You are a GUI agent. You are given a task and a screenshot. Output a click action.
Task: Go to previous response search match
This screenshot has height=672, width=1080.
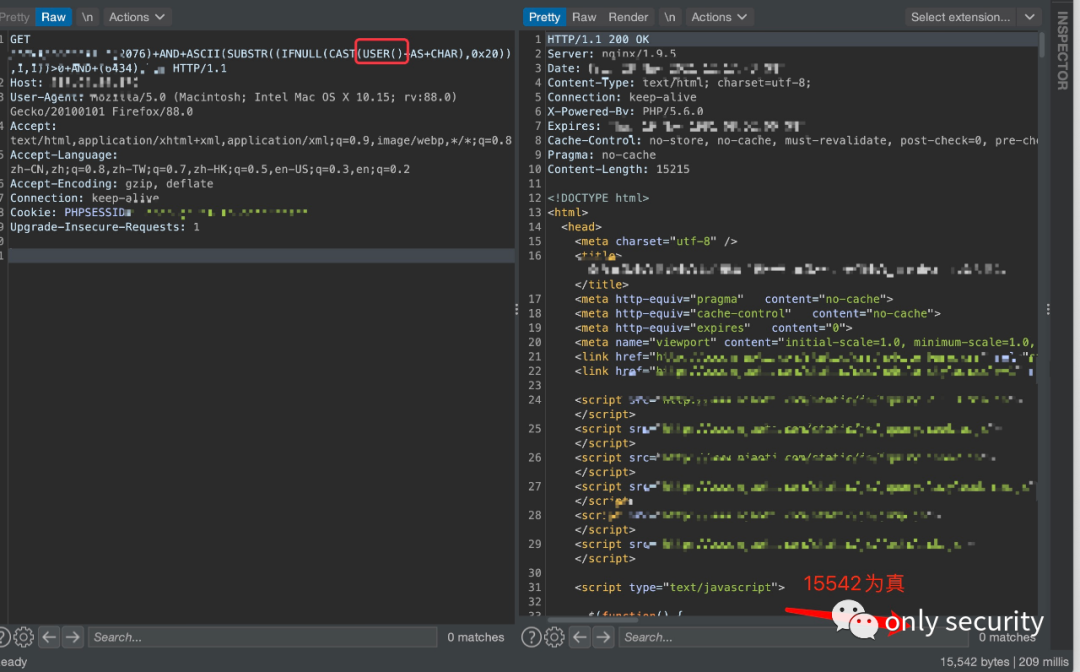click(x=580, y=638)
